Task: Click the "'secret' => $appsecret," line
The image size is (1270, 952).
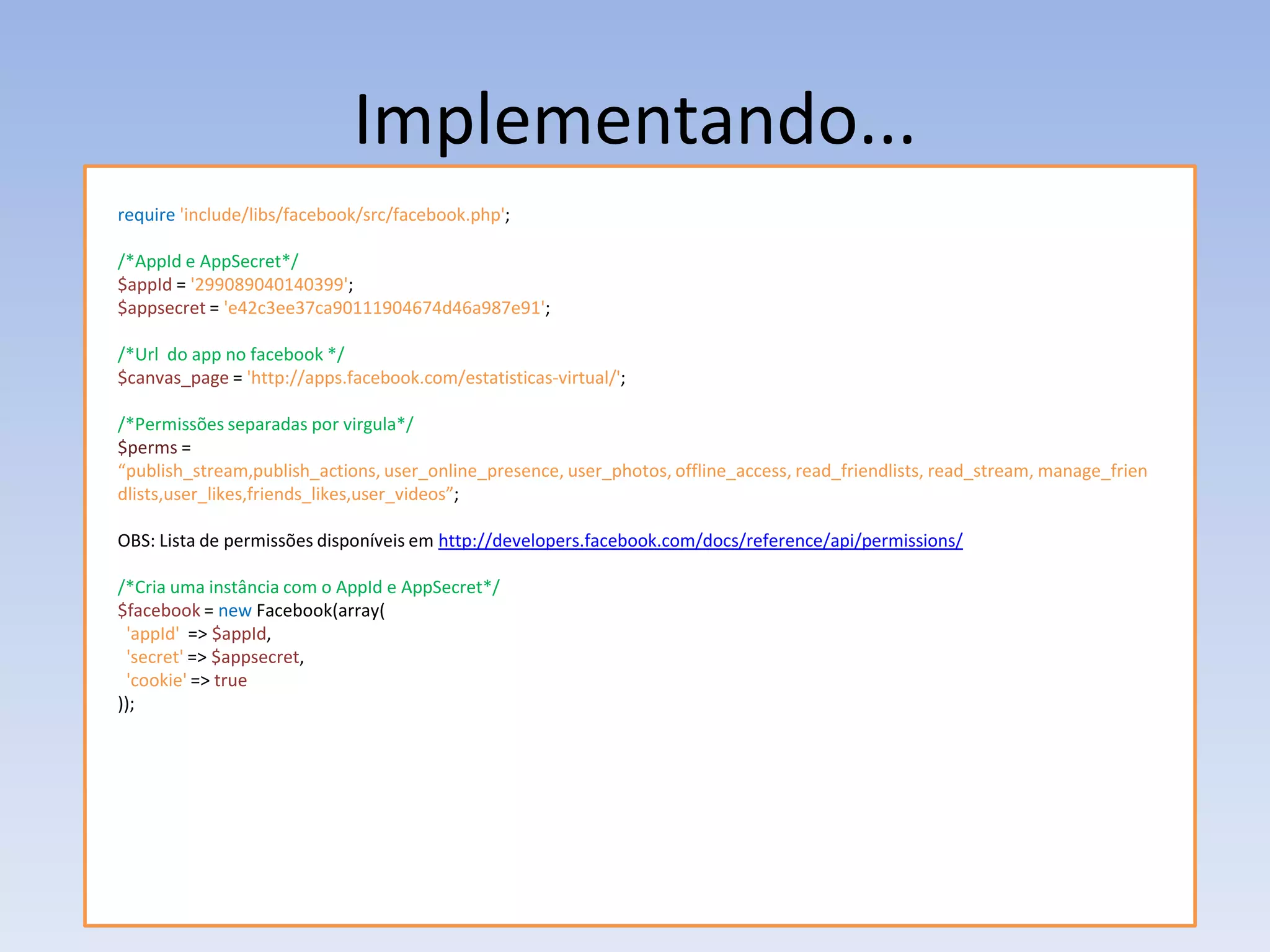Action: click(x=215, y=657)
